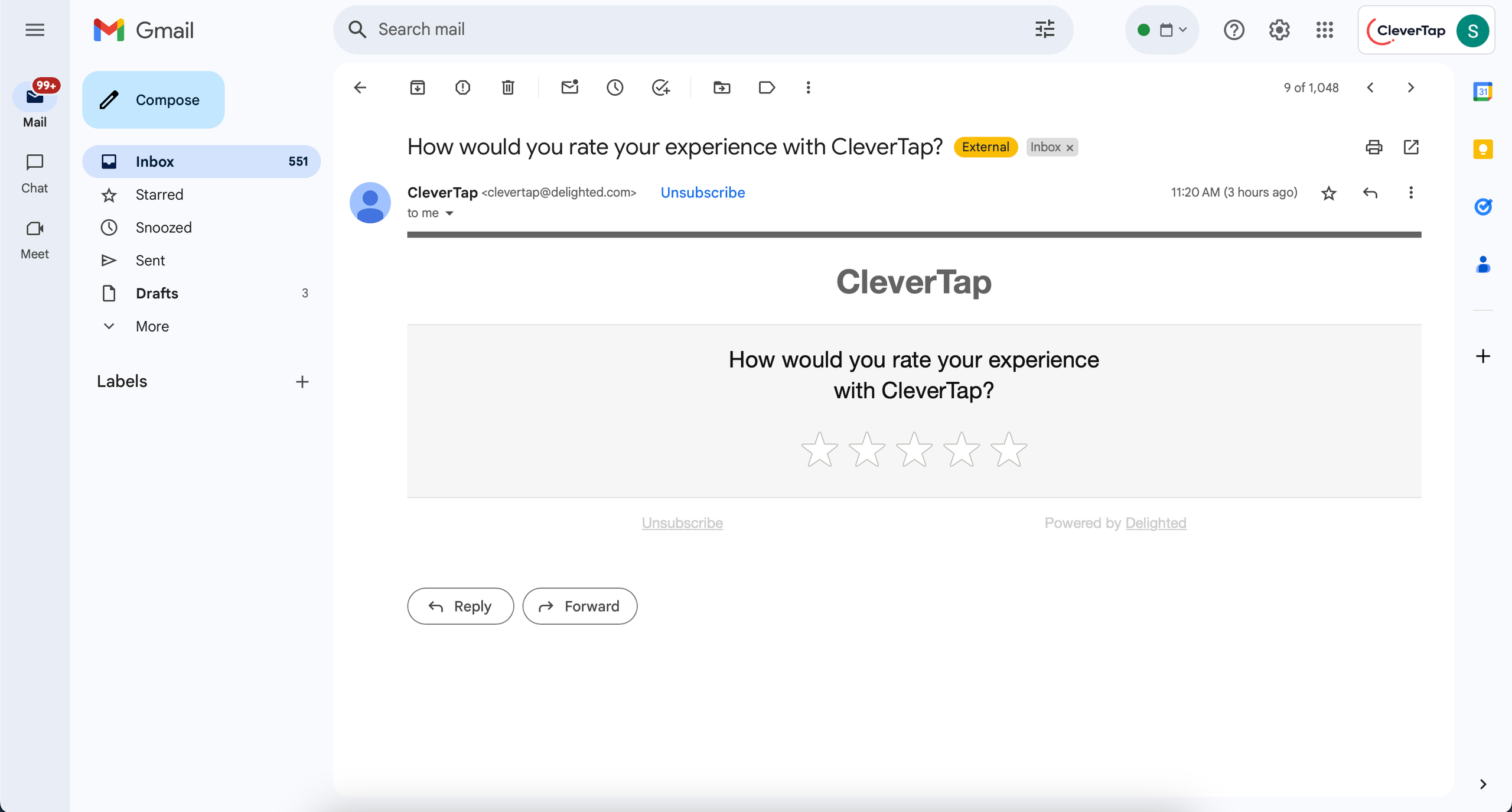
Task: Rate the experience with the fifth star
Action: (x=1009, y=450)
